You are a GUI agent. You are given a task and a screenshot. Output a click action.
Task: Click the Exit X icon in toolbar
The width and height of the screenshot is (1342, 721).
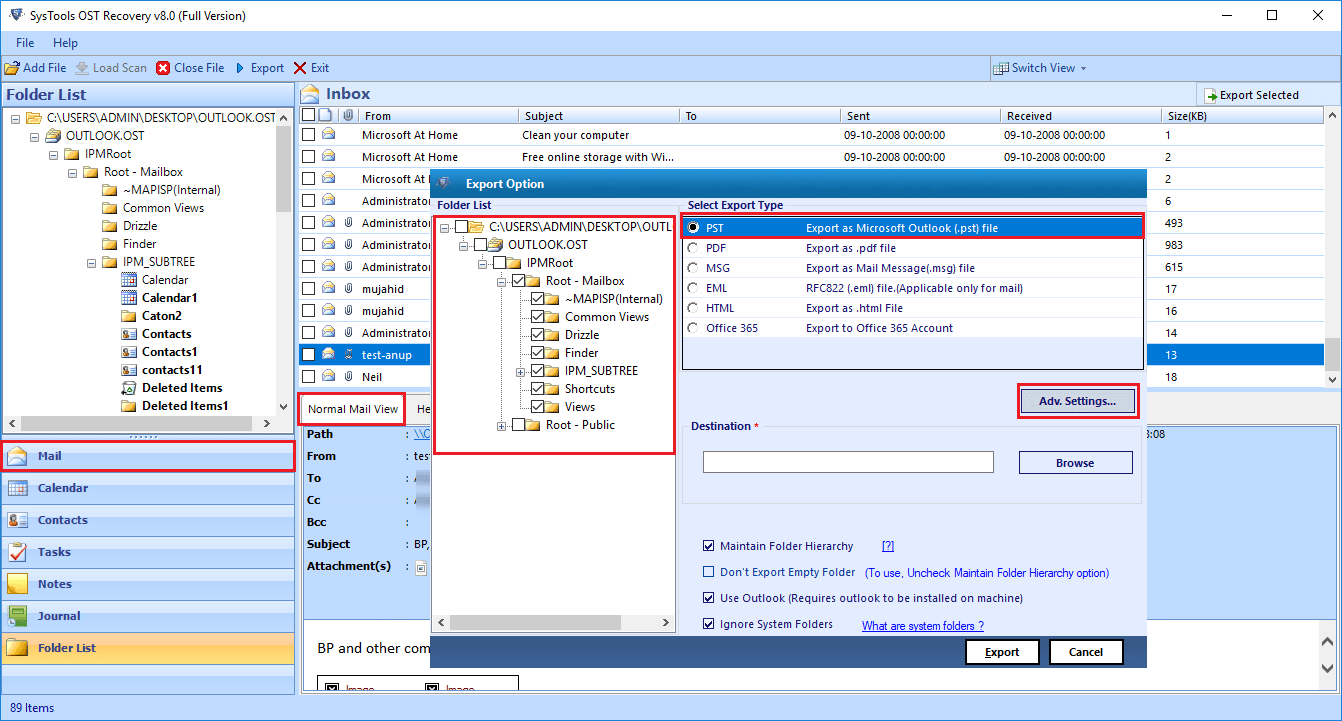coord(300,68)
